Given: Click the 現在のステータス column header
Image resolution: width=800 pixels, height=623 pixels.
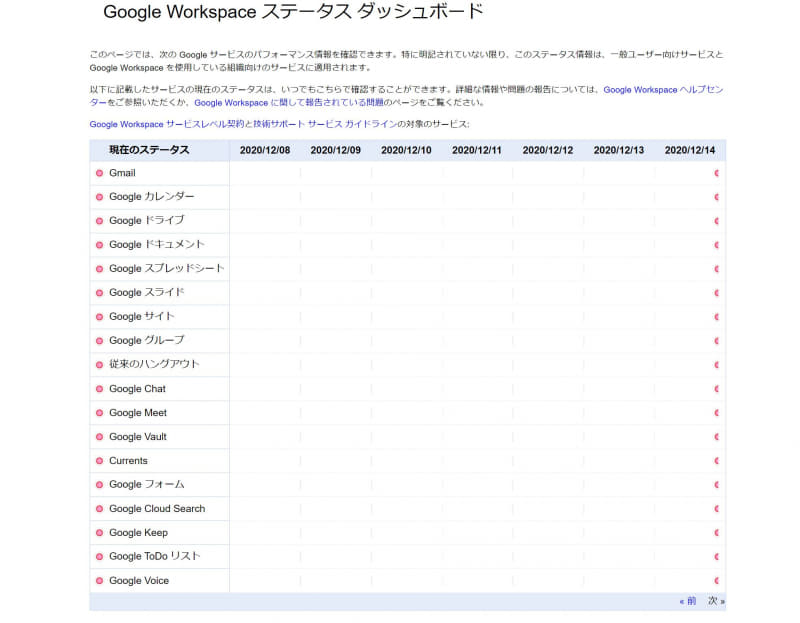Looking at the screenshot, I should (x=149, y=150).
